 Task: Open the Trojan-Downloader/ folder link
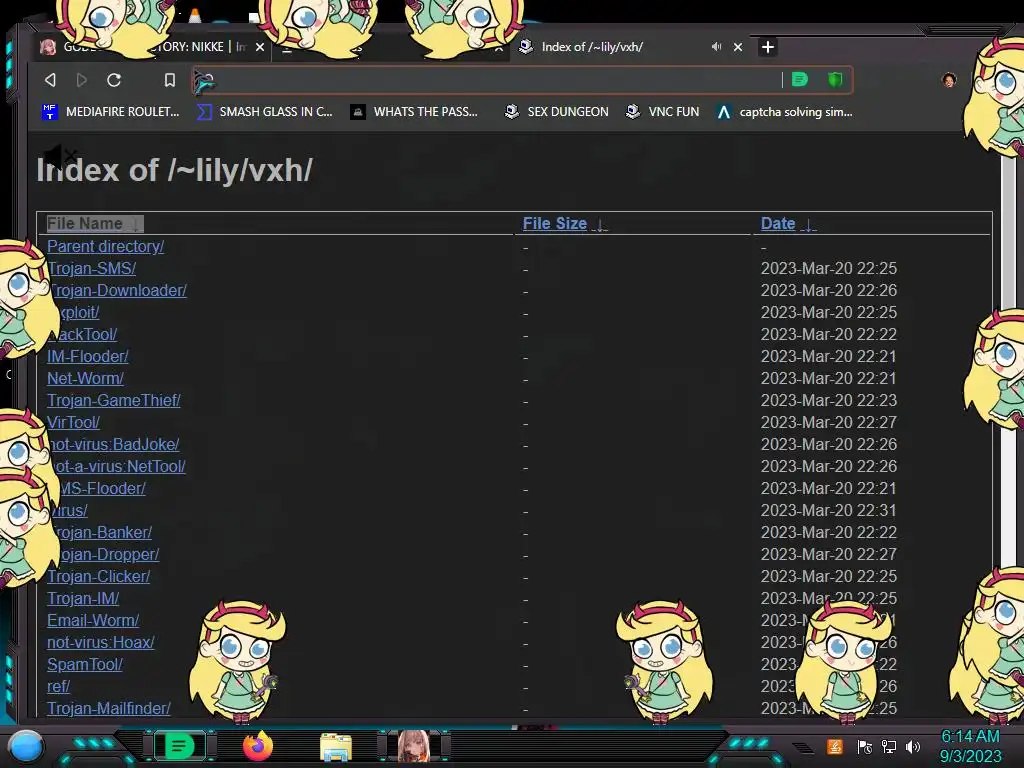117,291
